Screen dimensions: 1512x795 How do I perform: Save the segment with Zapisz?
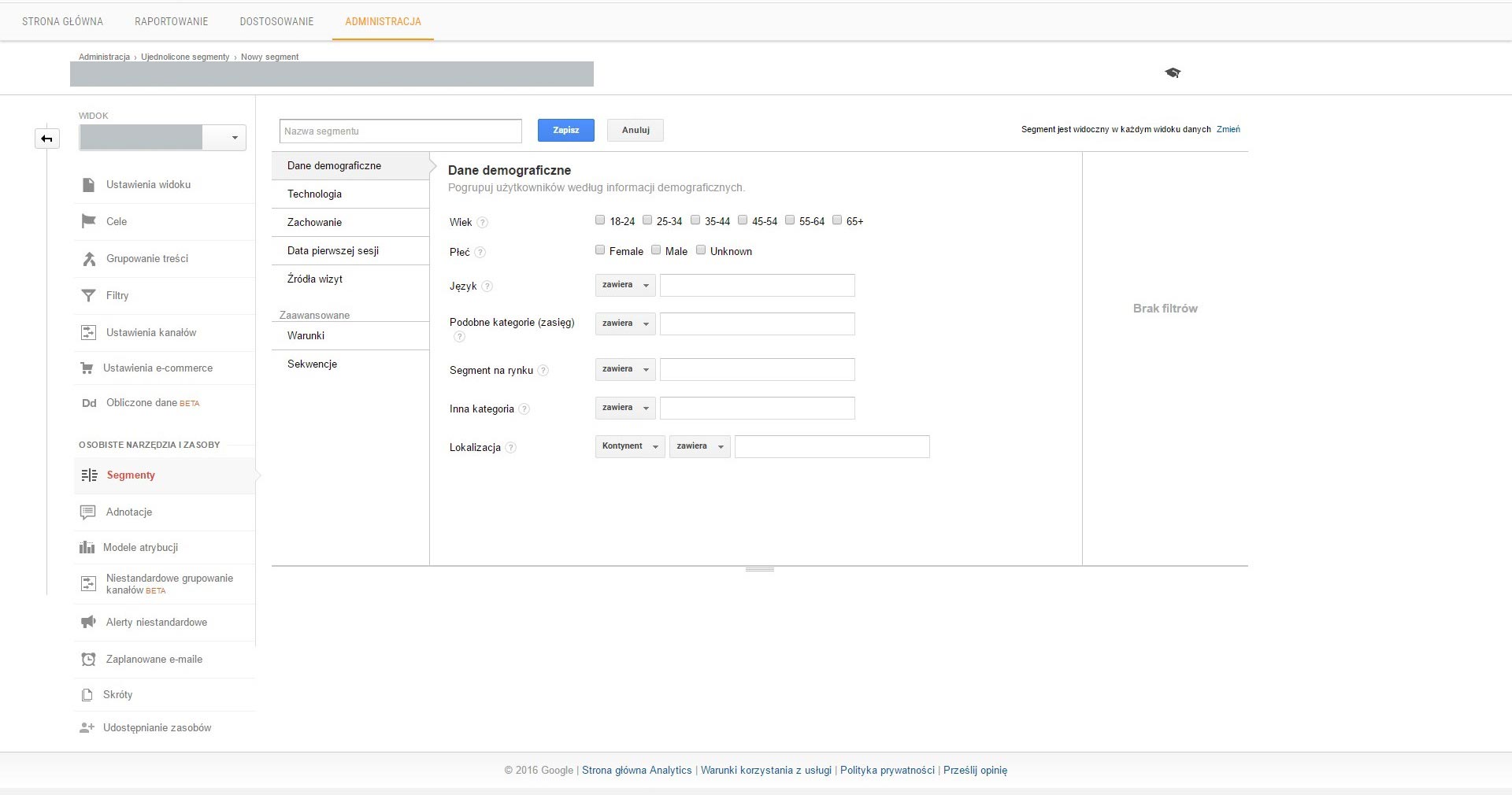tap(566, 130)
